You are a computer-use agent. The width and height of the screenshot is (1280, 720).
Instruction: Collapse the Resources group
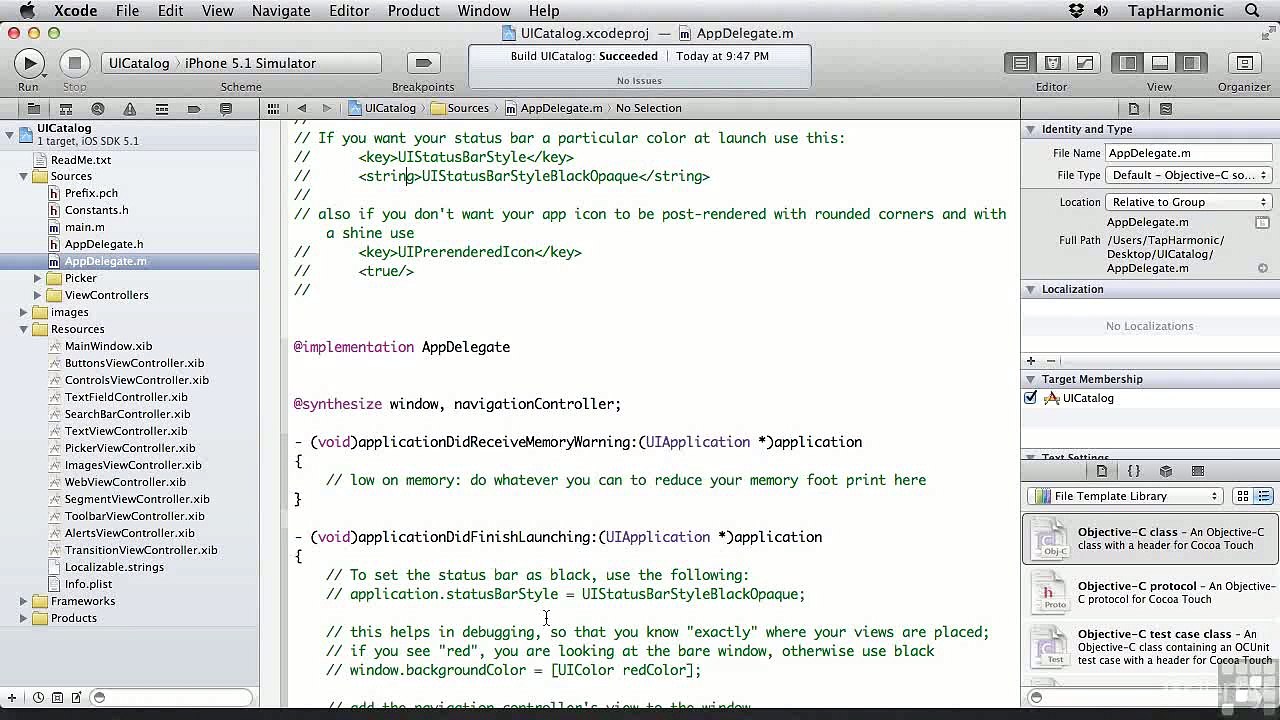[23, 329]
